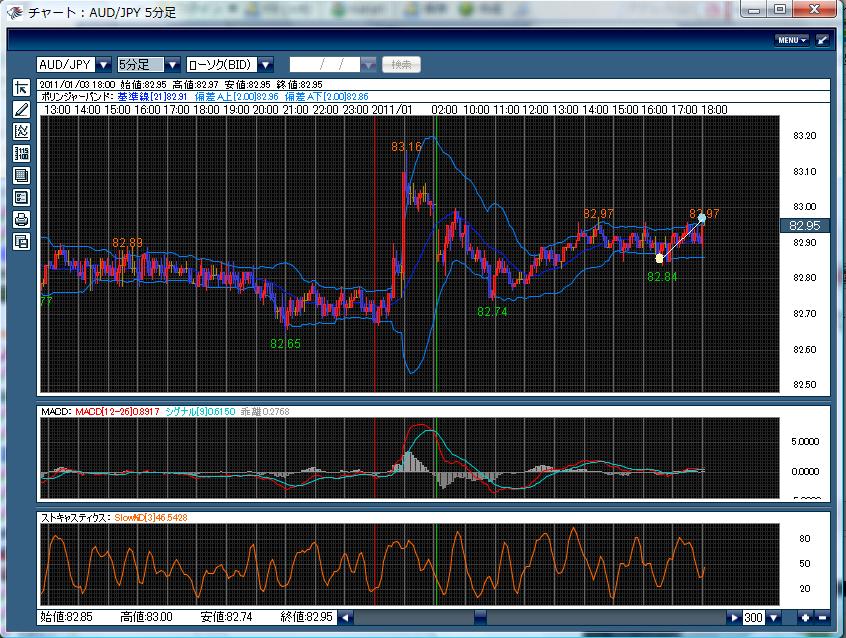
Task: Click the copy windows icon in sidebar
Action: click(x=22, y=241)
